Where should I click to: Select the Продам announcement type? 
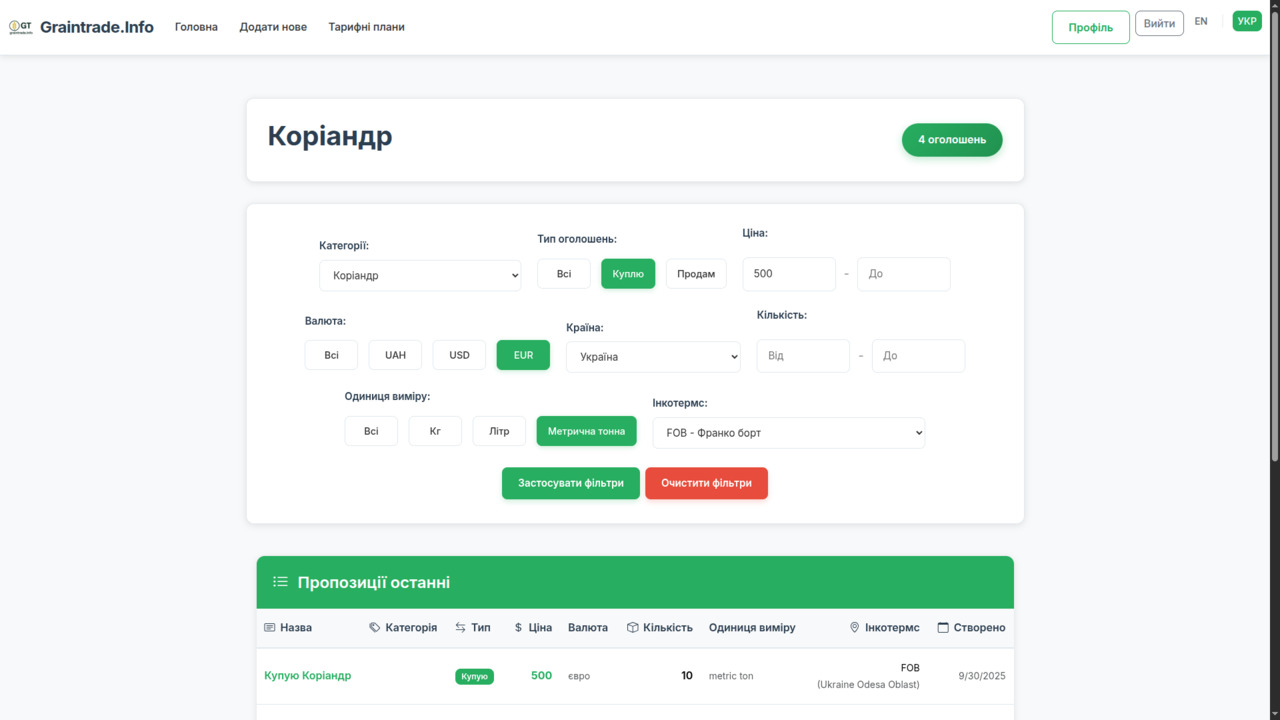tap(696, 273)
